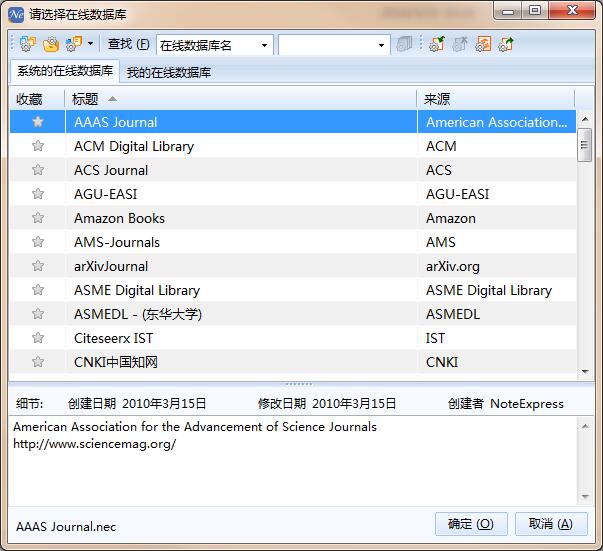
Task: Toggle favorite star for Amazon Books
Action: click(38, 218)
